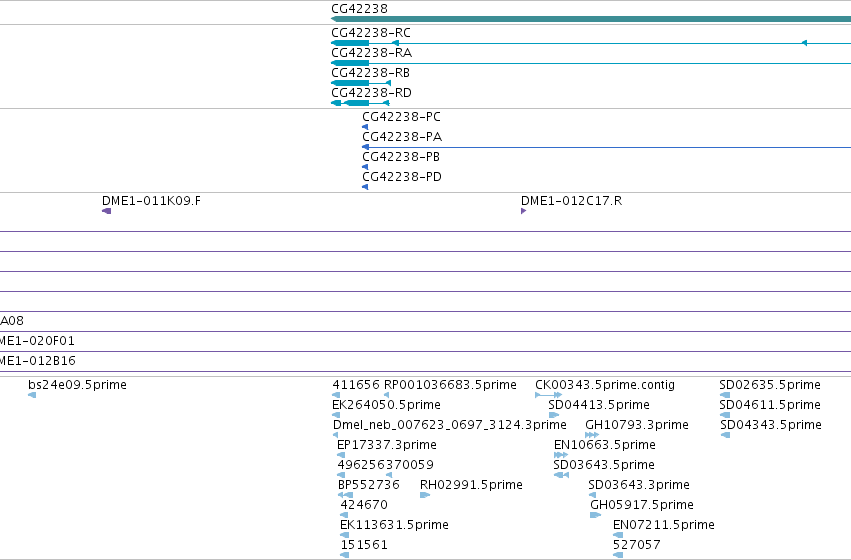851x560 pixels.
Task: Select the DME1-011K09.F purple arrow
Action: (x=106, y=211)
